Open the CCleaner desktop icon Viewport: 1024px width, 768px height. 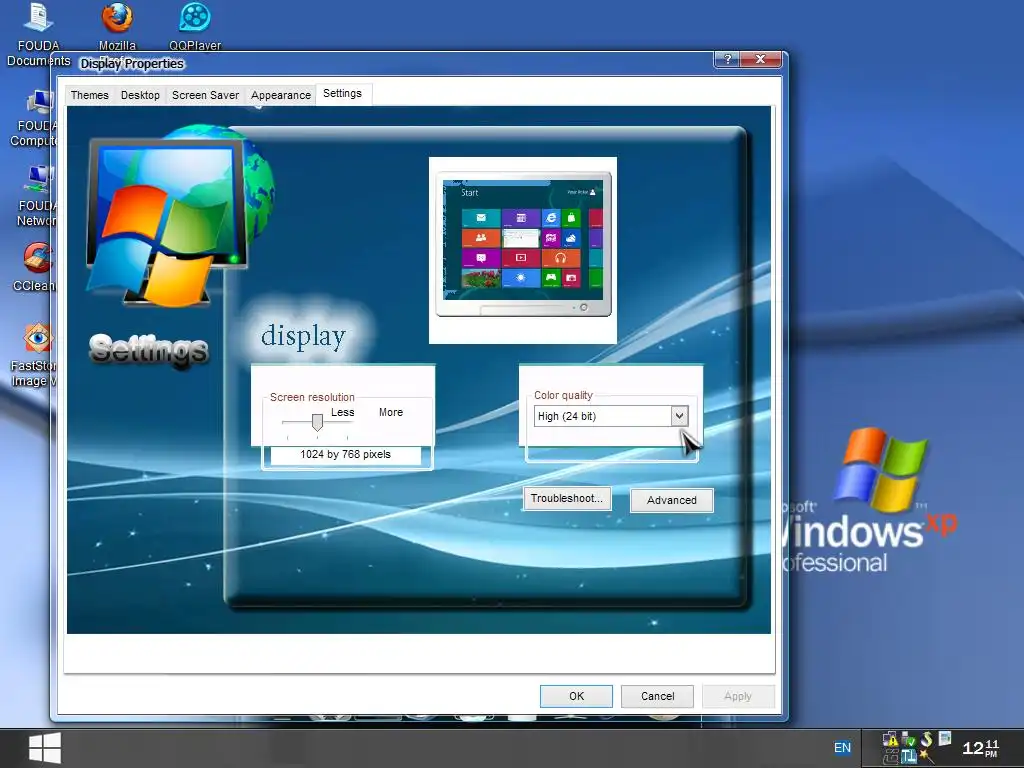[35, 268]
